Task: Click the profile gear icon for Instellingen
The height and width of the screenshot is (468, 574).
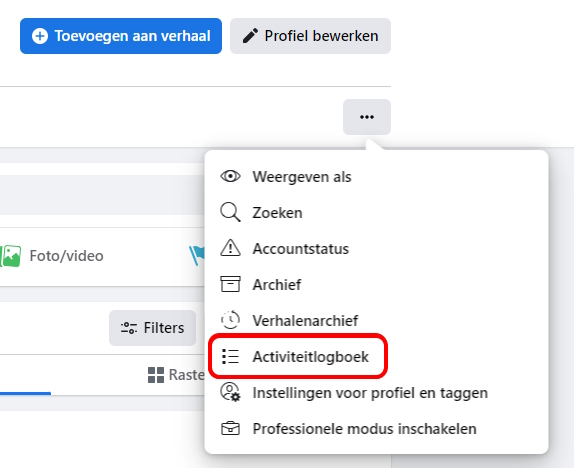Action: pos(230,392)
